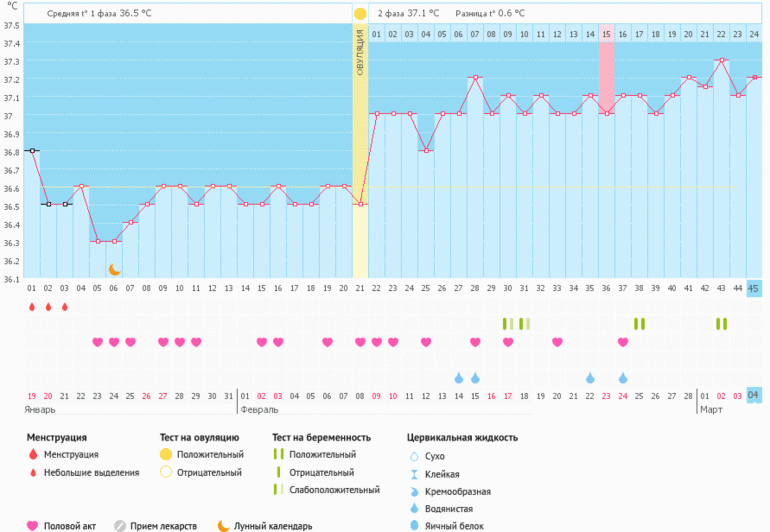Click the Половой акт legend heart icon

pyautogui.click(x=32, y=525)
